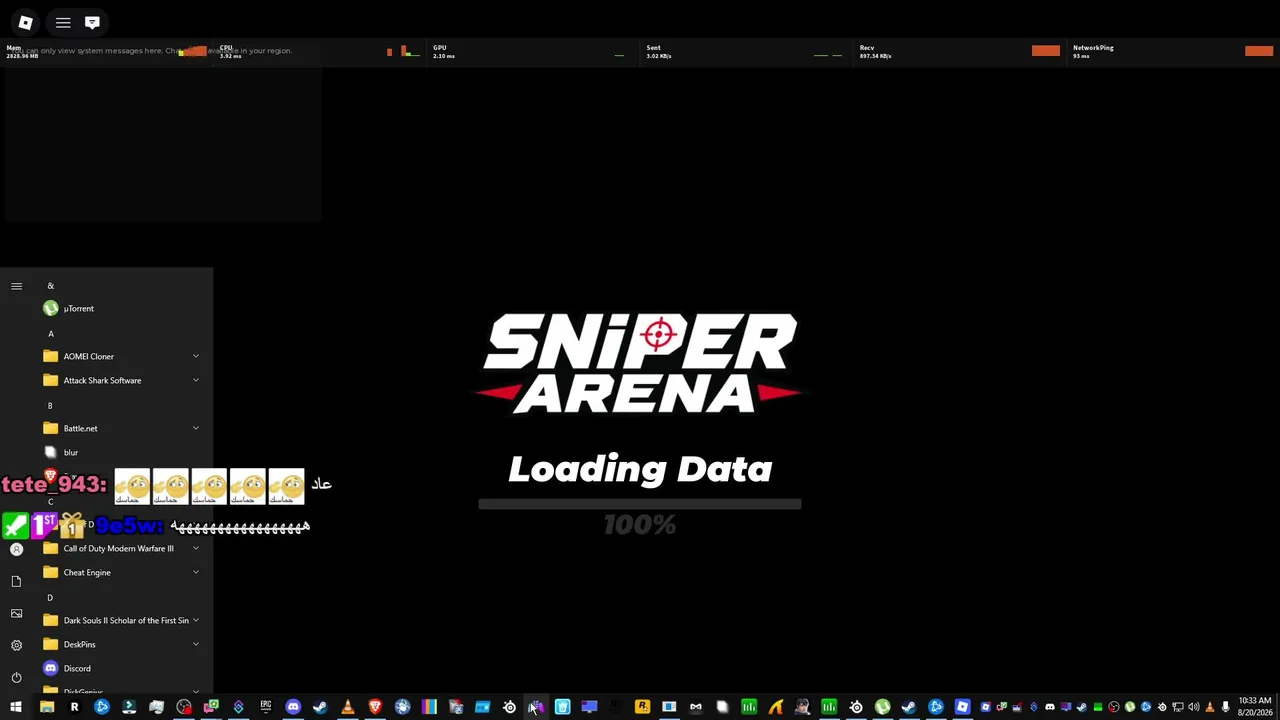Image resolution: width=1280 pixels, height=720 pixels.
Task: Click the 'NetworkPing' stat label
Action: pyautogui.click(x=1093, y=48)
